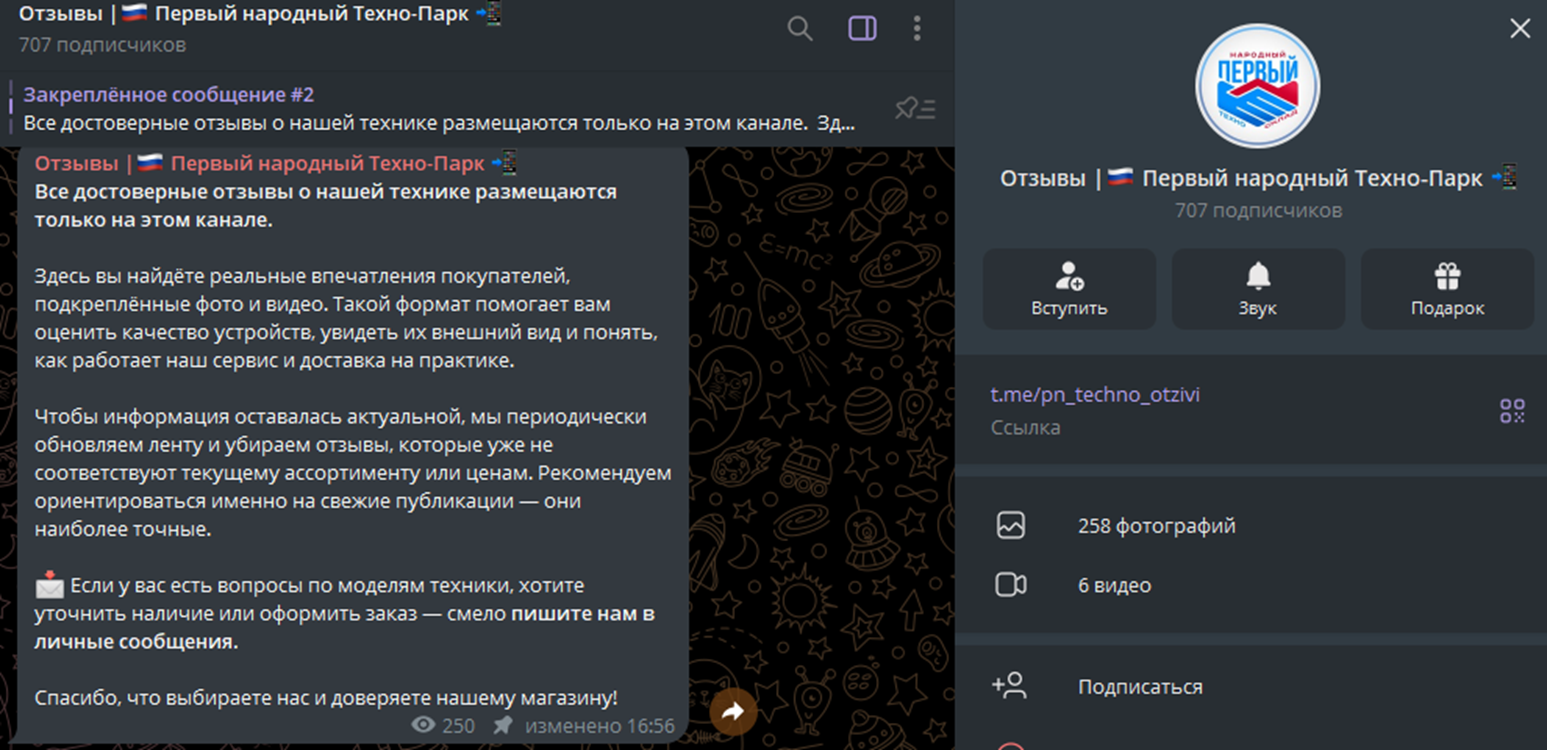The image size is (1547, 750).
Task: Open the 6 видео section
Action: pos(1114,585)
